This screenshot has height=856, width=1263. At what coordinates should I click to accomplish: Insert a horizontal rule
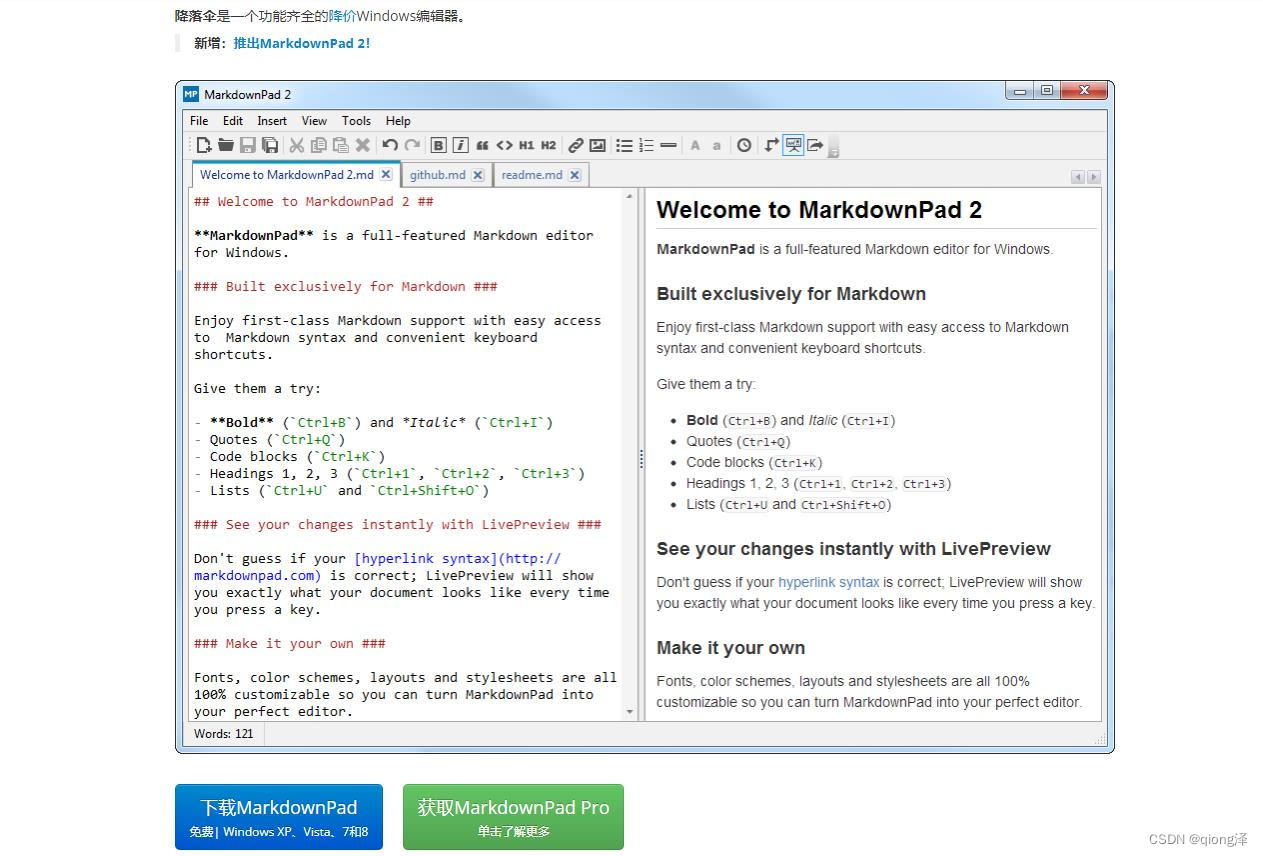coord(668,145)
